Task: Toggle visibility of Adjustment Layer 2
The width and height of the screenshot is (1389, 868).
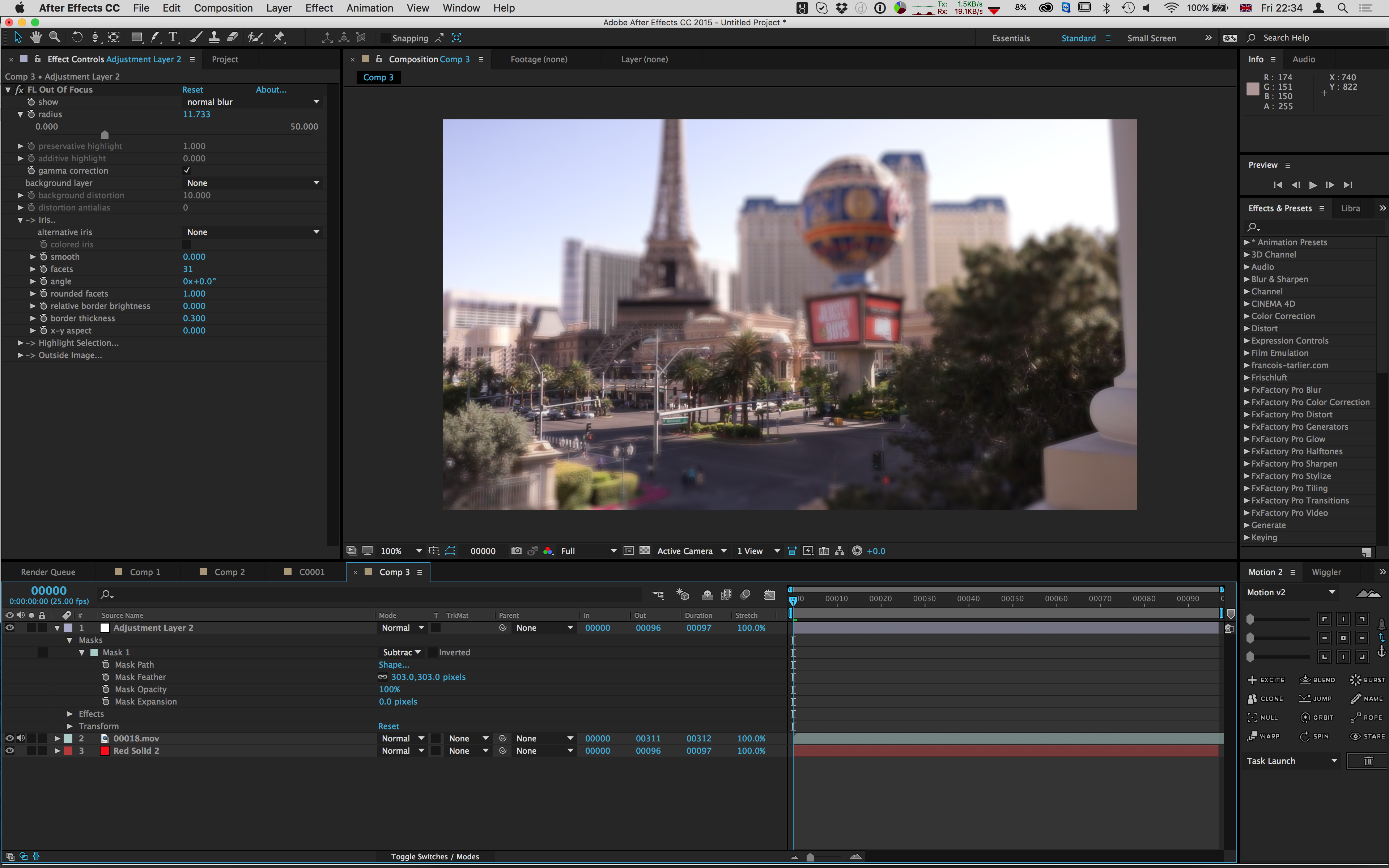Action: point(9,627)
